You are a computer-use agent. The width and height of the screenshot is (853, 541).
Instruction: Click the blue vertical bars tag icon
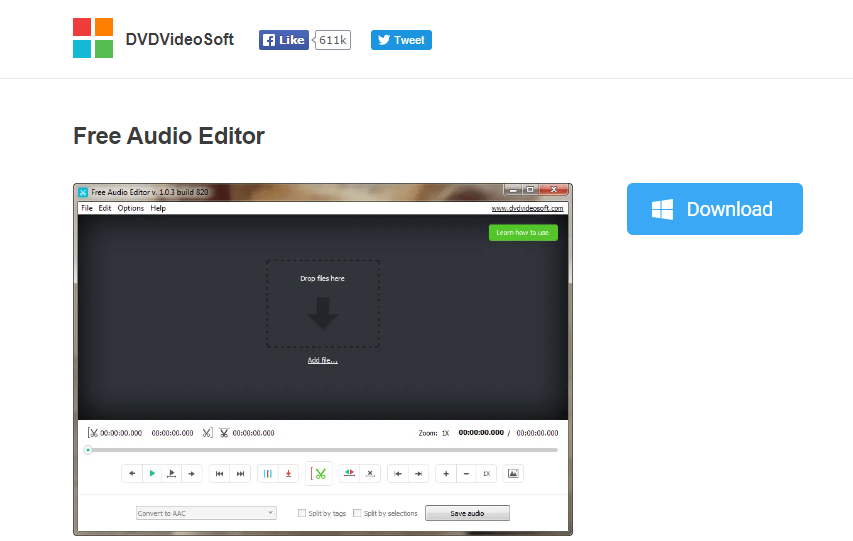point(268,474)
